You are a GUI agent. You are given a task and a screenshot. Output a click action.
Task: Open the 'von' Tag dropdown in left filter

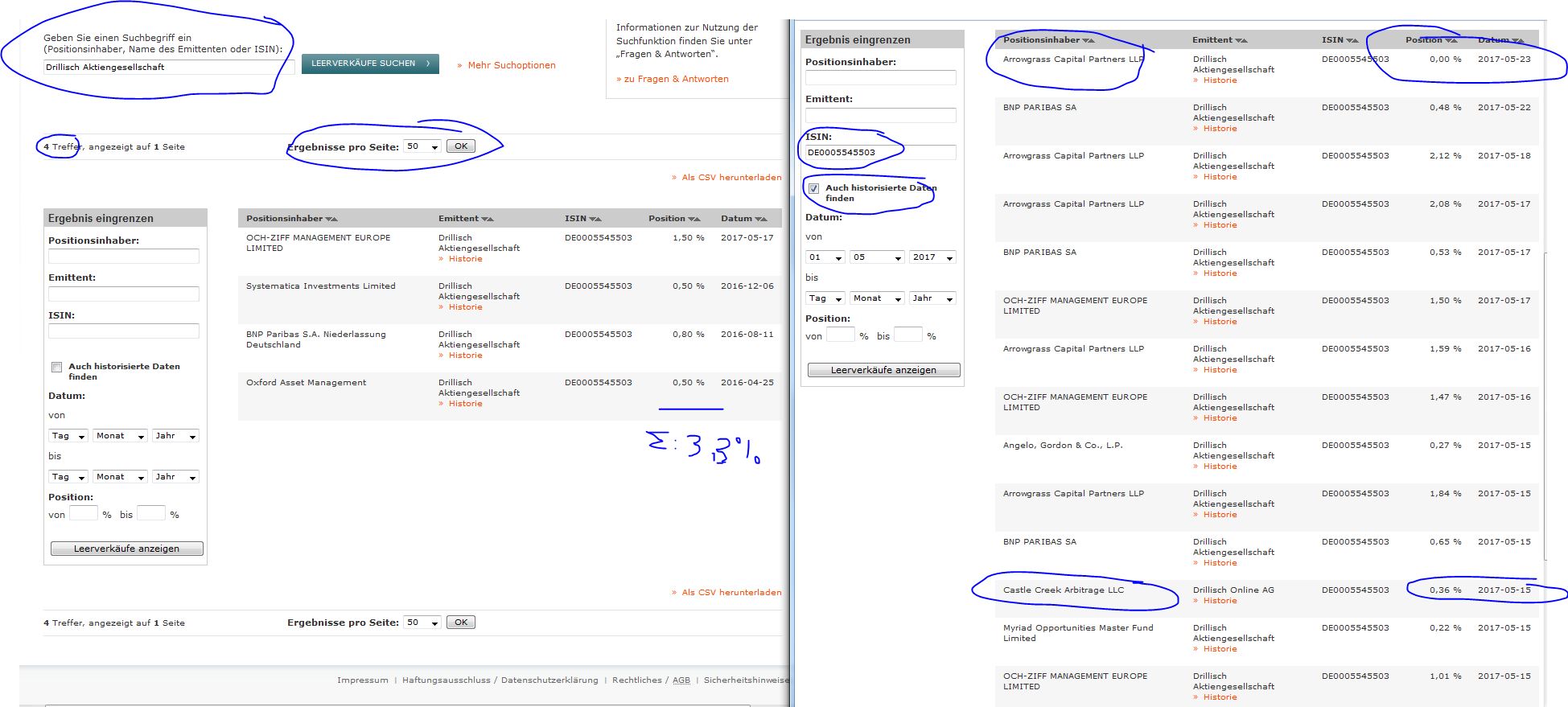coord(68,436)
